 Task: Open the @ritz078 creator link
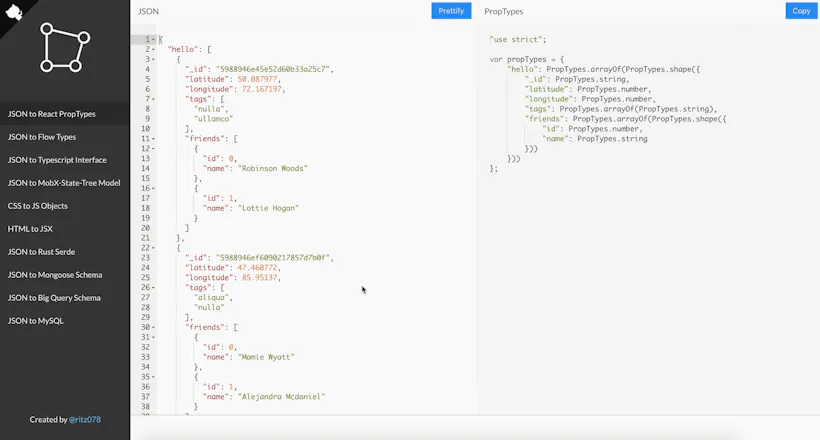point(85,420)
